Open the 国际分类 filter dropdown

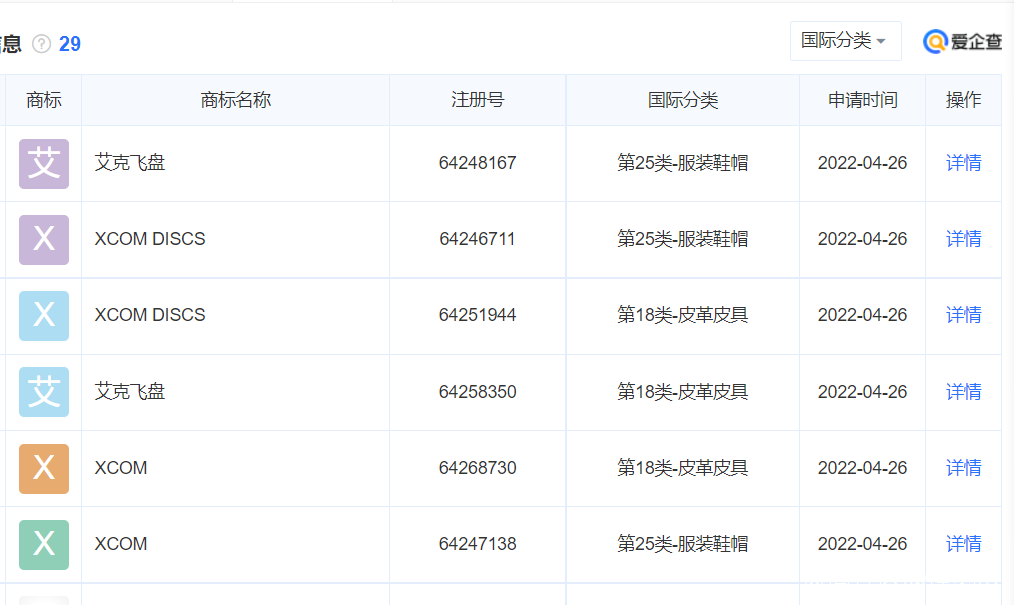coord(845,41)
